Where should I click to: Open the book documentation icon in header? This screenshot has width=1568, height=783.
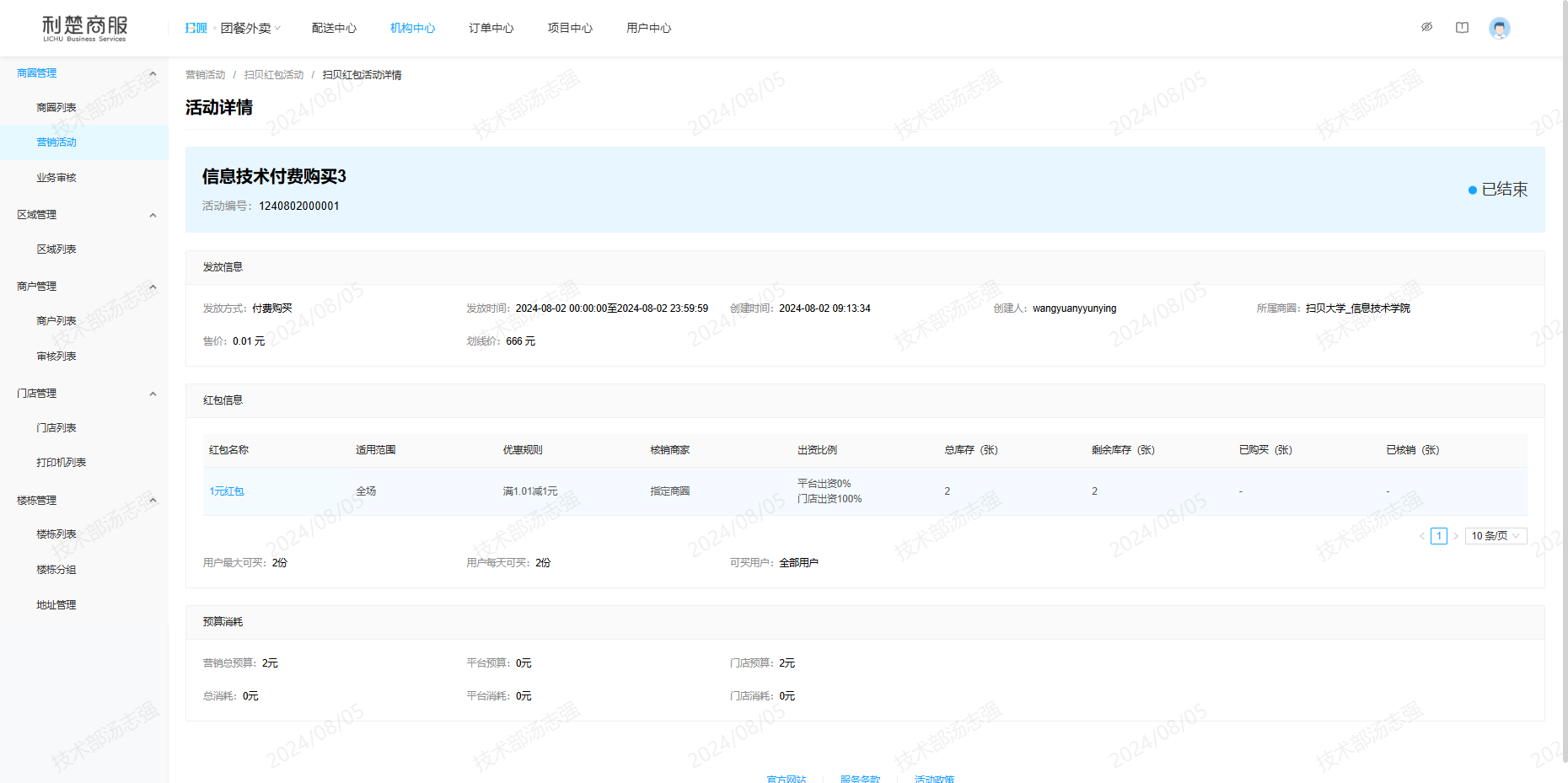pos(1462,27)
